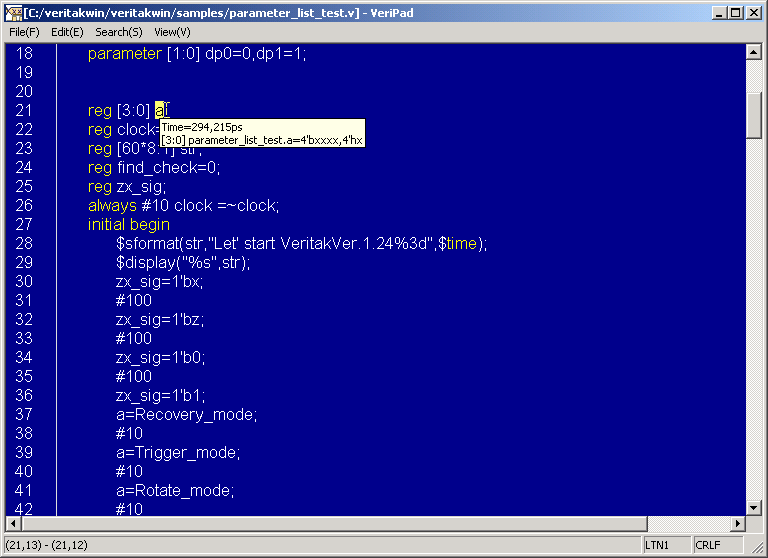Click the vertical scrollbar up arrow
Screen dimensions: 768x558
tap(755, 52)
